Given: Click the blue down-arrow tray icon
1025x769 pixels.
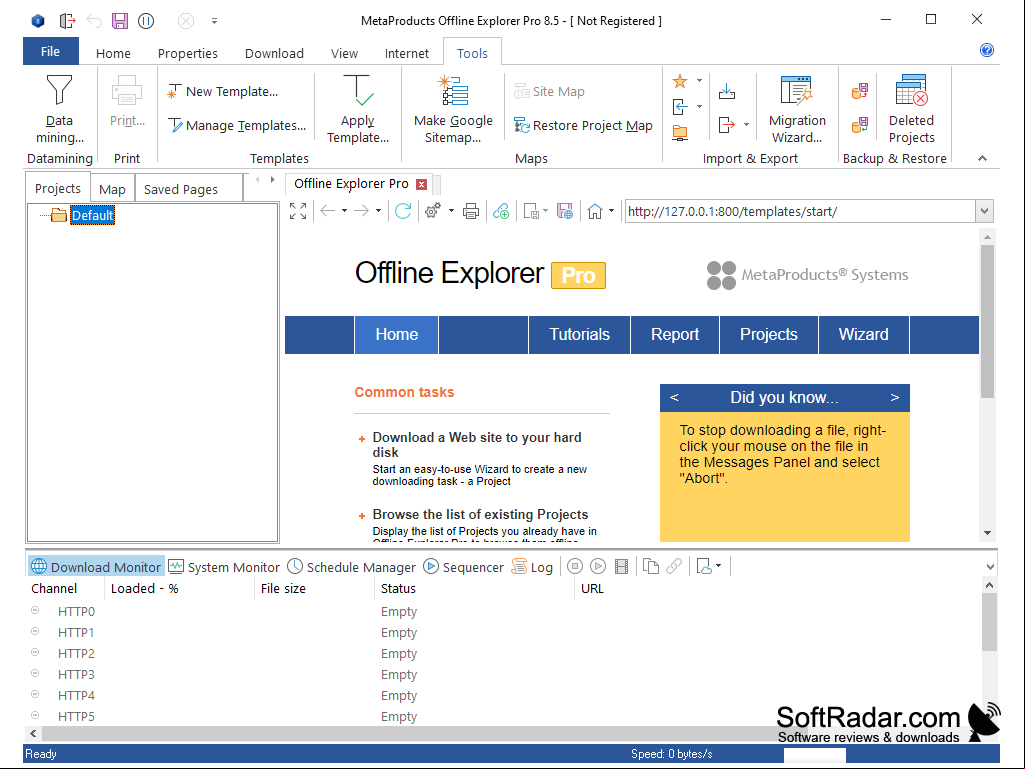Looking at the screenshot, I should [726, 91].
